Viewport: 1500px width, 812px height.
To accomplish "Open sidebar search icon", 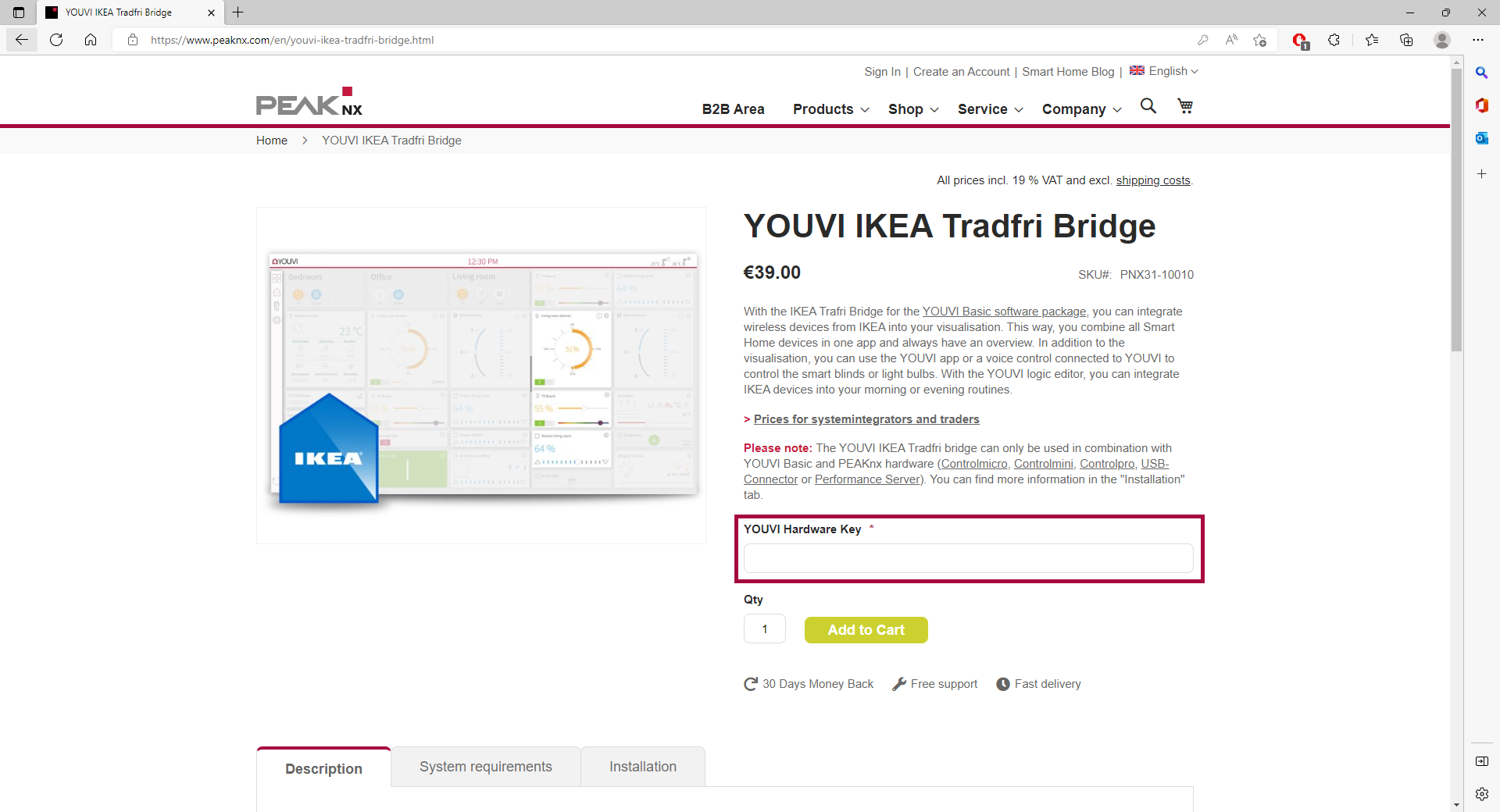I will point(1481,73).
